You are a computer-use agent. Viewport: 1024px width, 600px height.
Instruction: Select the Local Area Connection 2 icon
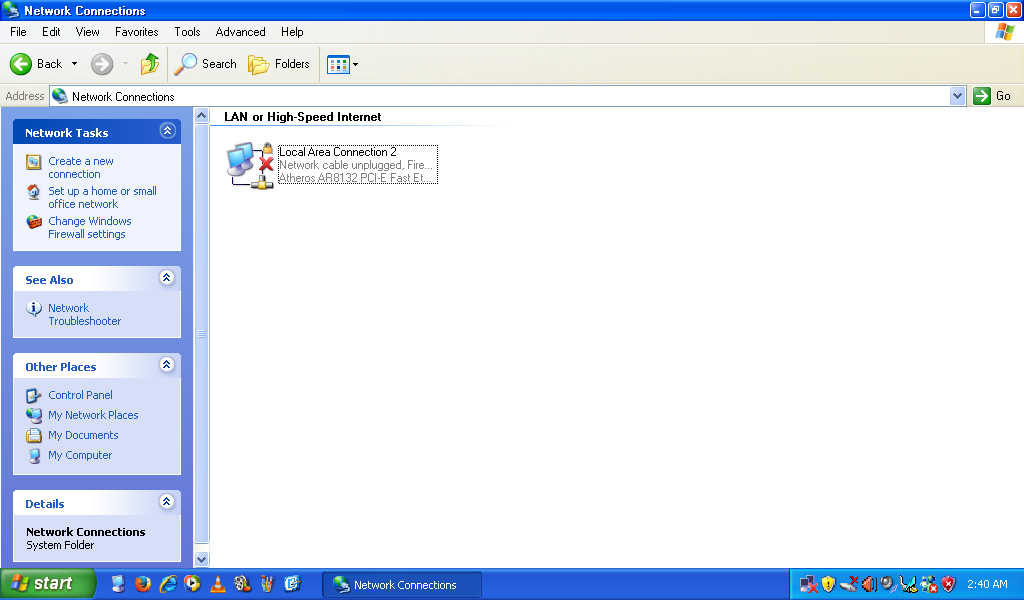(x=250, y=165)
